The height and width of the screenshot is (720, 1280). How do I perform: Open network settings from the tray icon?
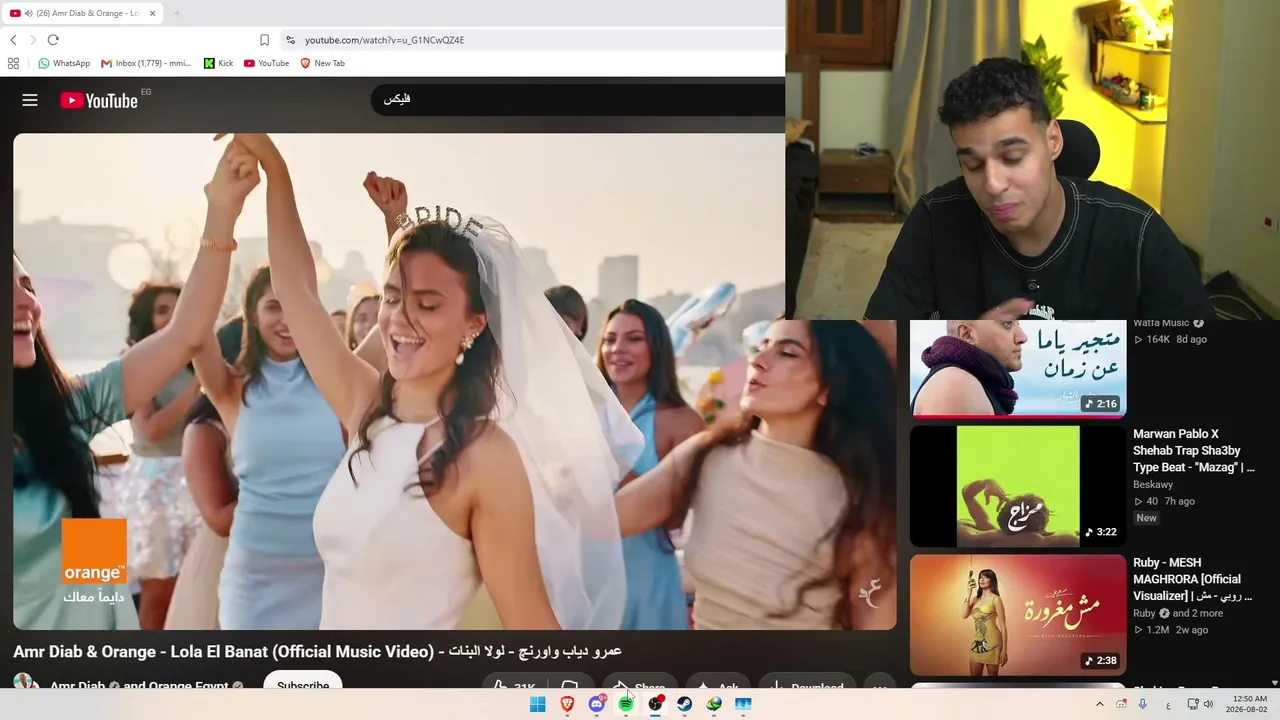tap(1193, 704)
